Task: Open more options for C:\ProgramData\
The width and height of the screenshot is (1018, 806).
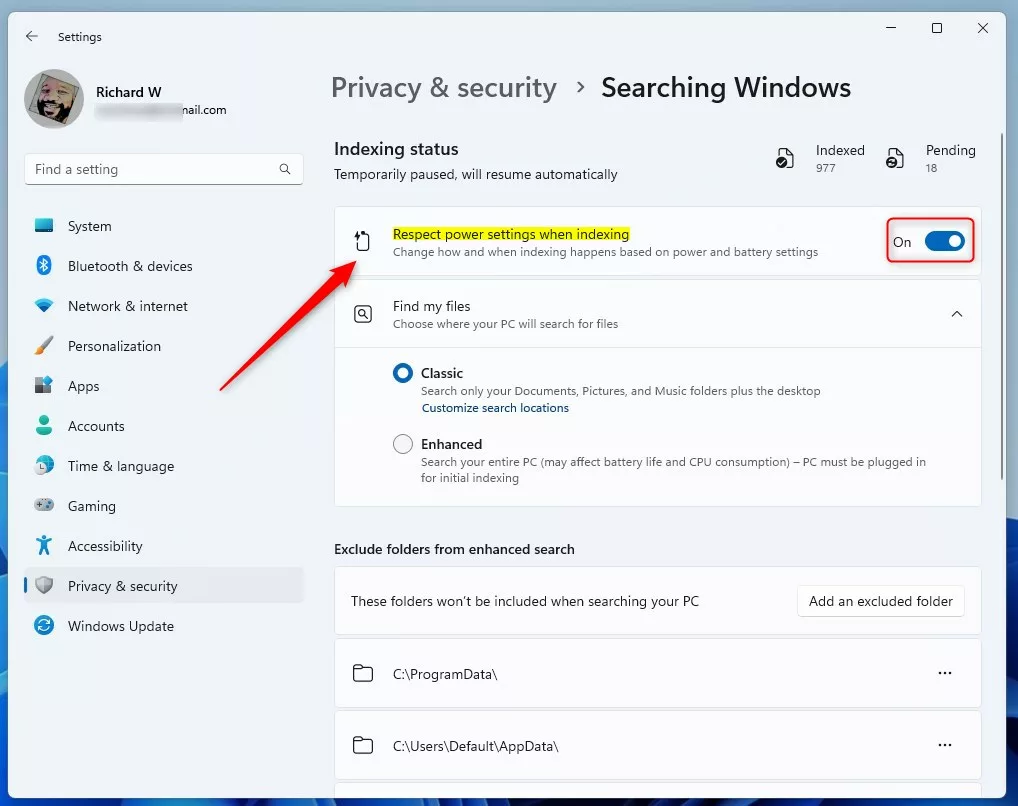Action: (945, 673)
